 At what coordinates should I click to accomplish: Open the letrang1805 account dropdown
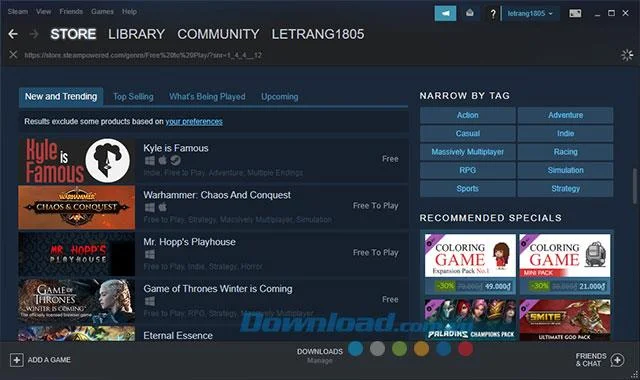(530, 13)
